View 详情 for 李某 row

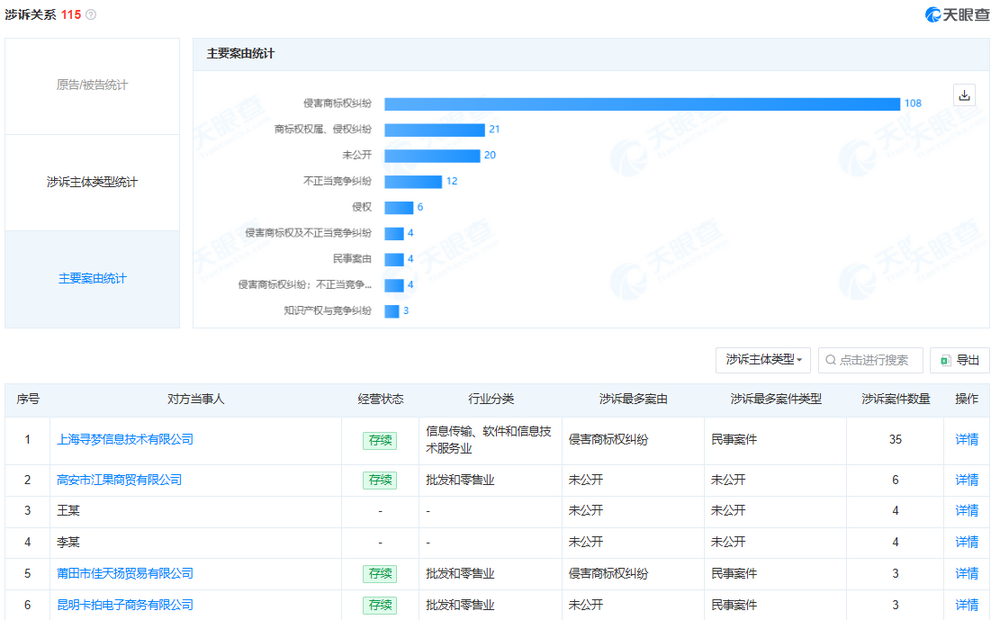[966, 542]
